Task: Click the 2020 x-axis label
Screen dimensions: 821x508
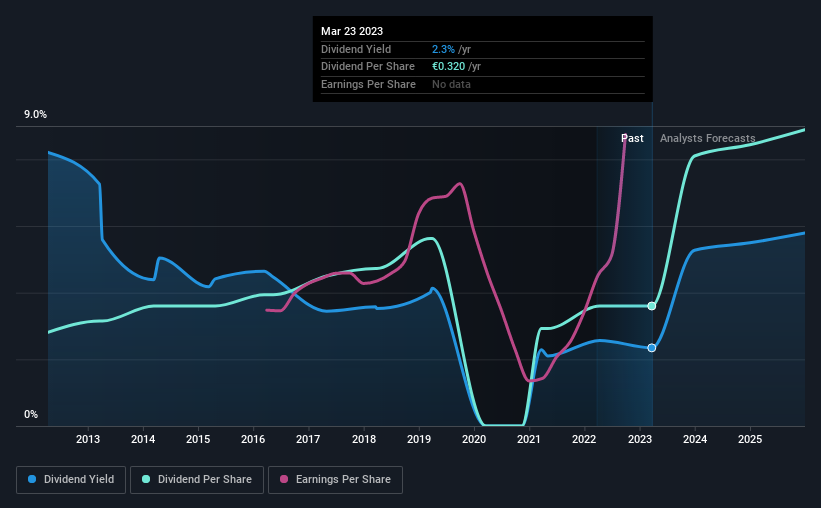Action: pos(474,439)
